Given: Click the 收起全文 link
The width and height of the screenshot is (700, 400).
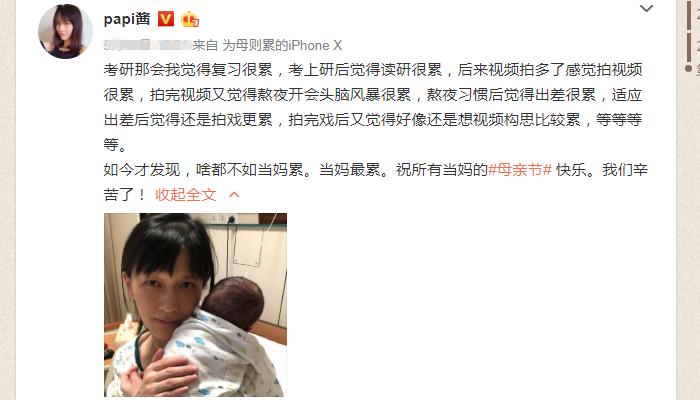Looking at the screenshot, I should [x=186, y=195].
